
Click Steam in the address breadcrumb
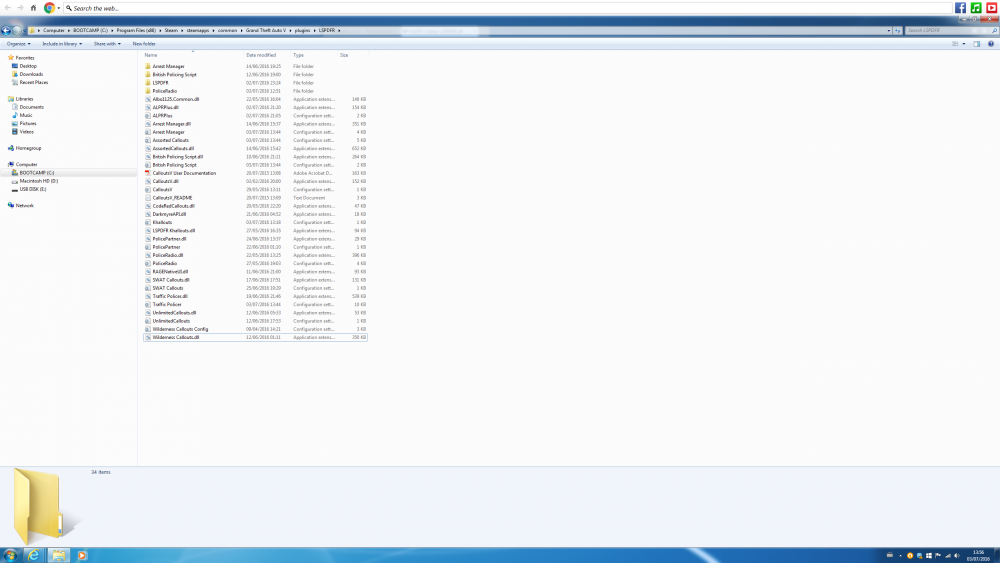(171, 30)
